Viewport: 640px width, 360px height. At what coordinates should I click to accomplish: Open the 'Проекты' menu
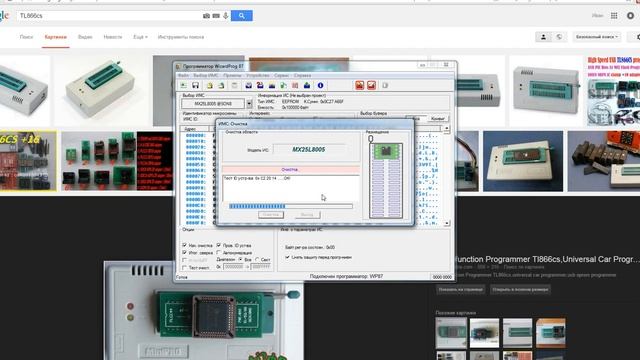pos(232,76)
